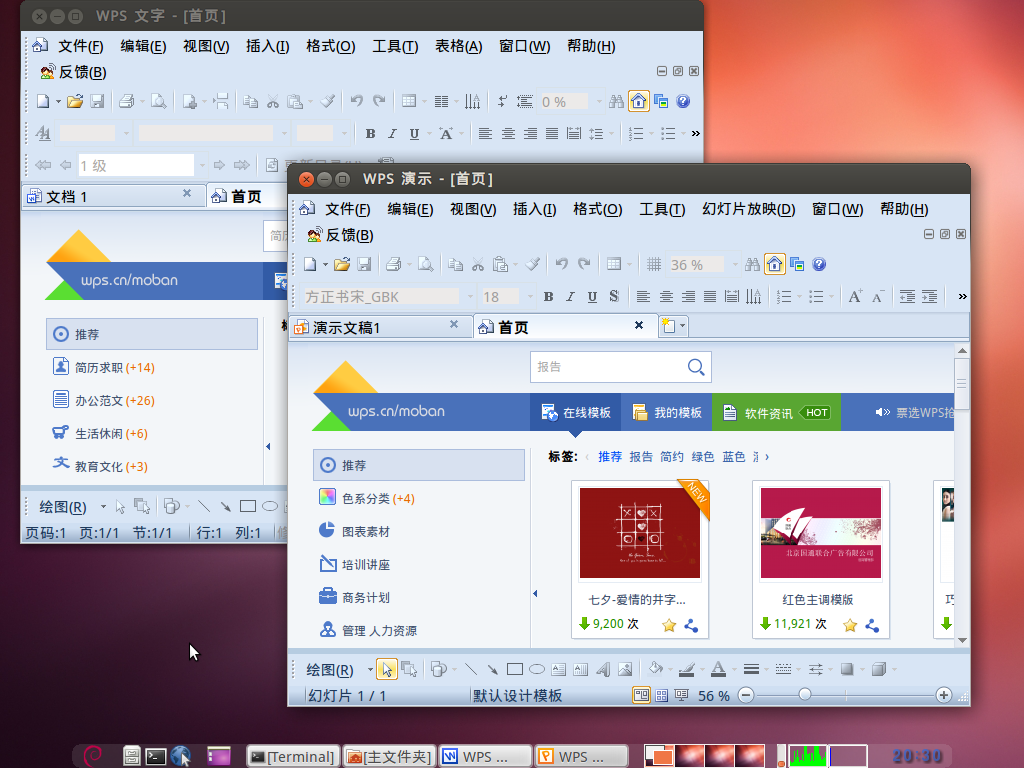Select Arrow tool in Presentation drawing toolbar
This screenshot has height=768, width=1024.
pyautogui.click(x=492, y=669)
